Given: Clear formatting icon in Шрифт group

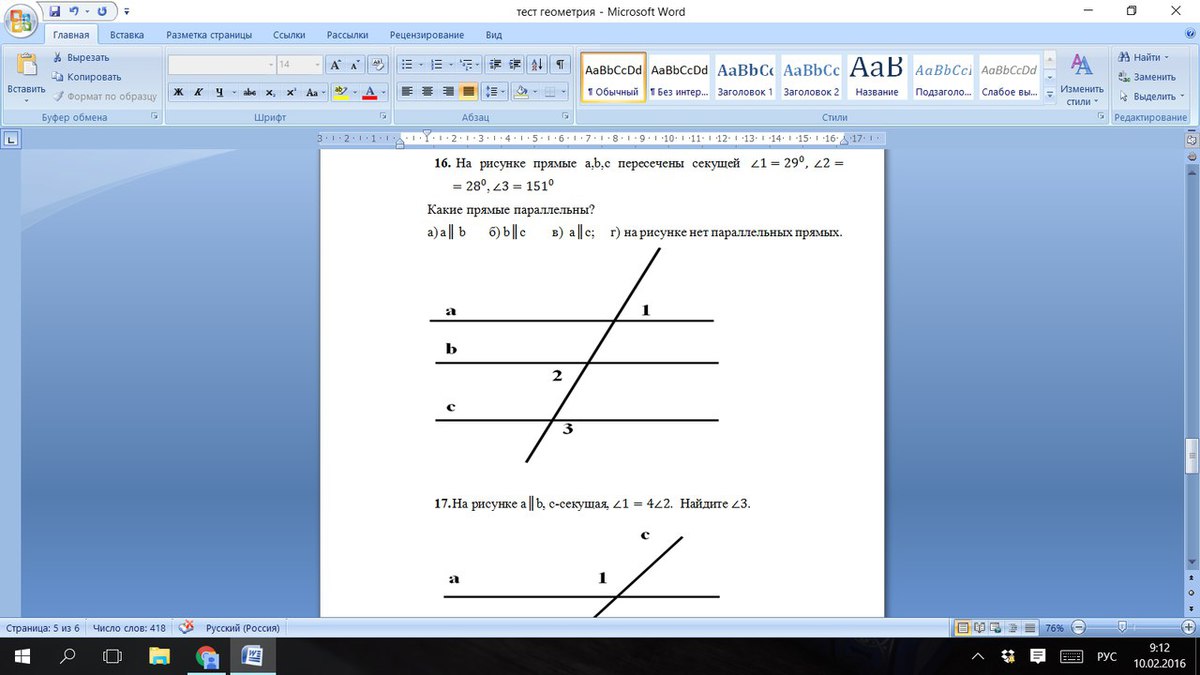Looking at the screenshot, I should 379,64.
